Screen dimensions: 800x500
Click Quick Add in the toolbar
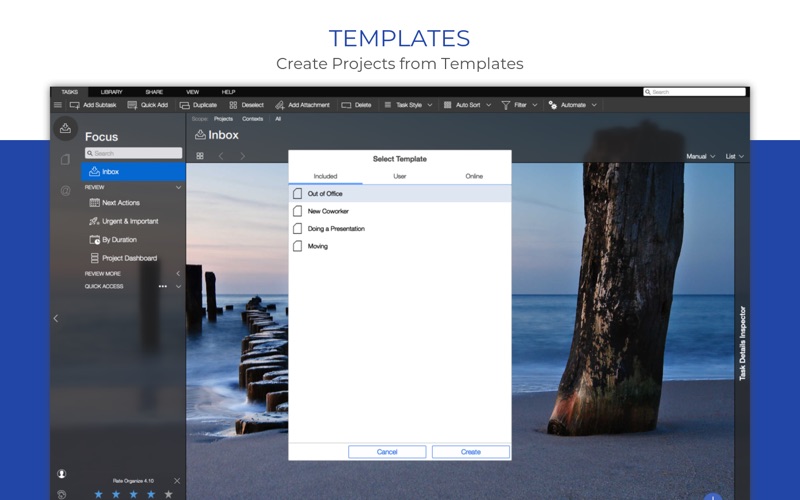pos(147,105)
